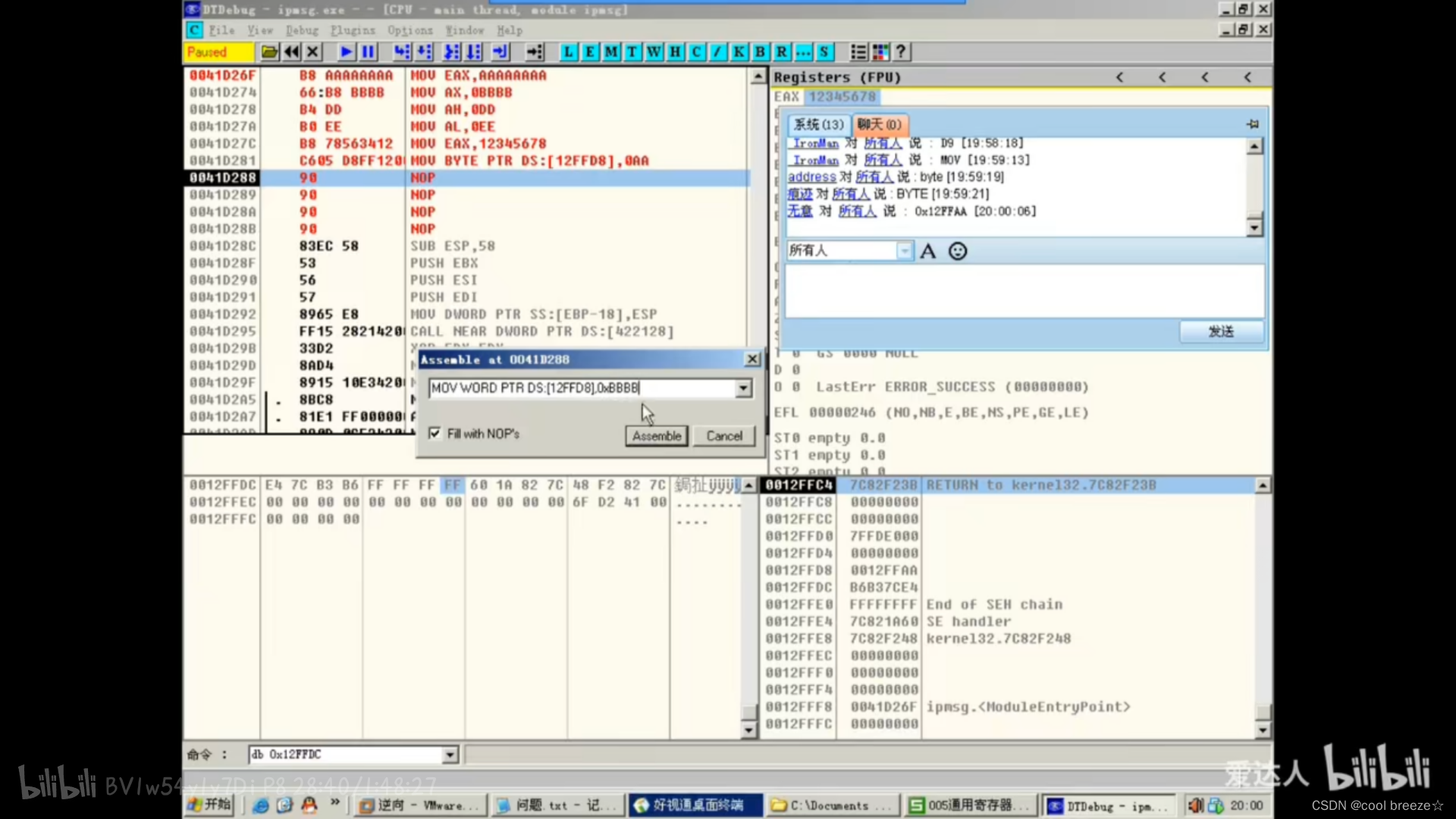
Task: Click the db 0x12FFDC command input field
Action: [x=346, y=755]
